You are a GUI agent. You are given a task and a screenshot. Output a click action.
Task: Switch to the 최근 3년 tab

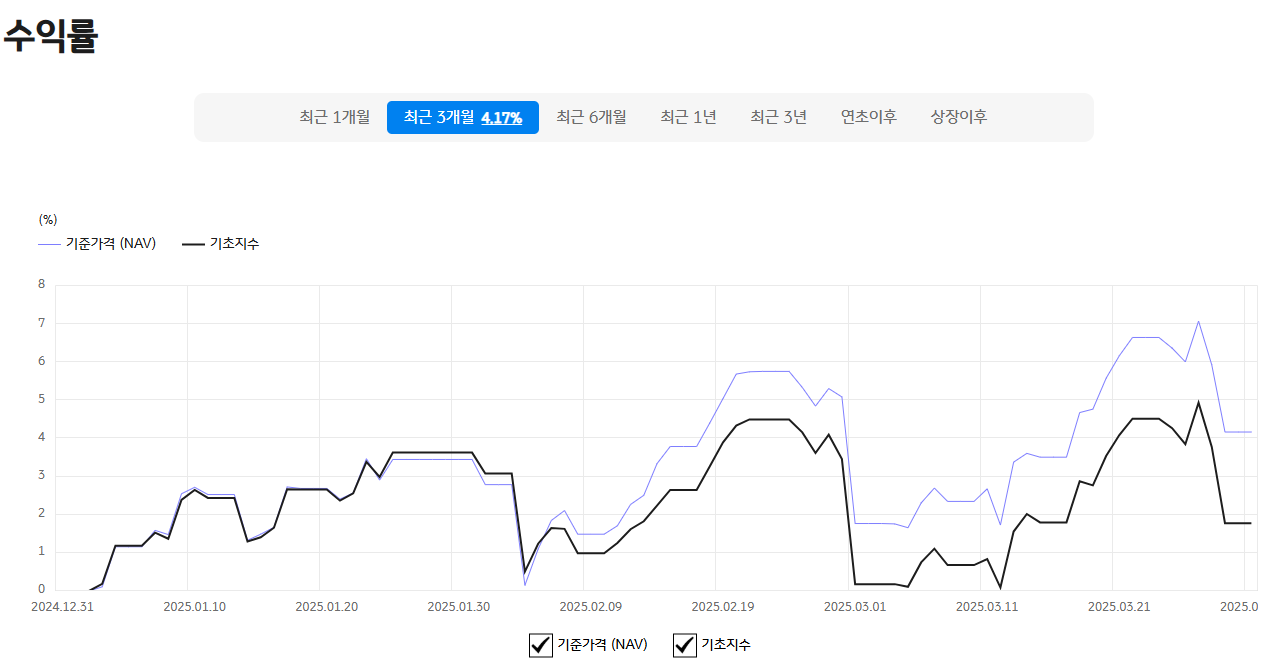pyautogui.click(x=777, y=116)
